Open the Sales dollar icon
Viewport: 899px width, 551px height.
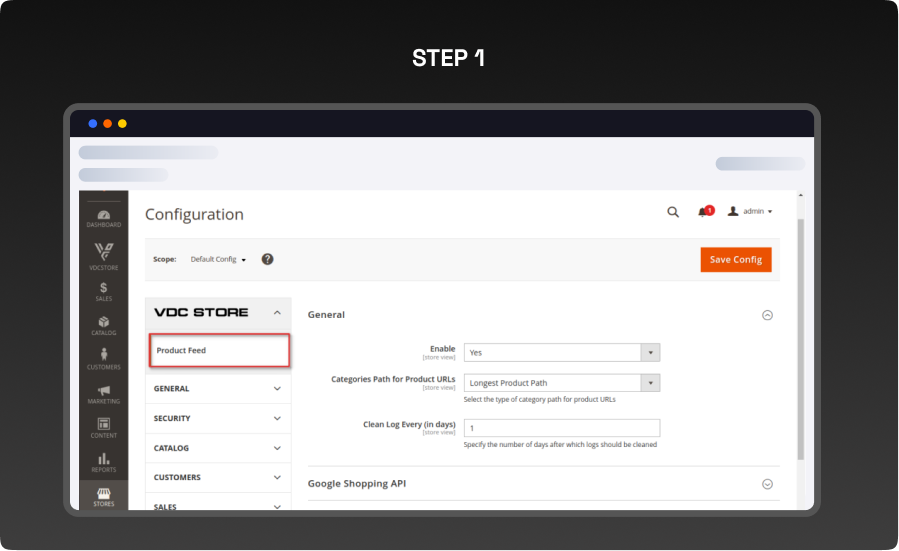pyautogui.click(x=103, y=289)
